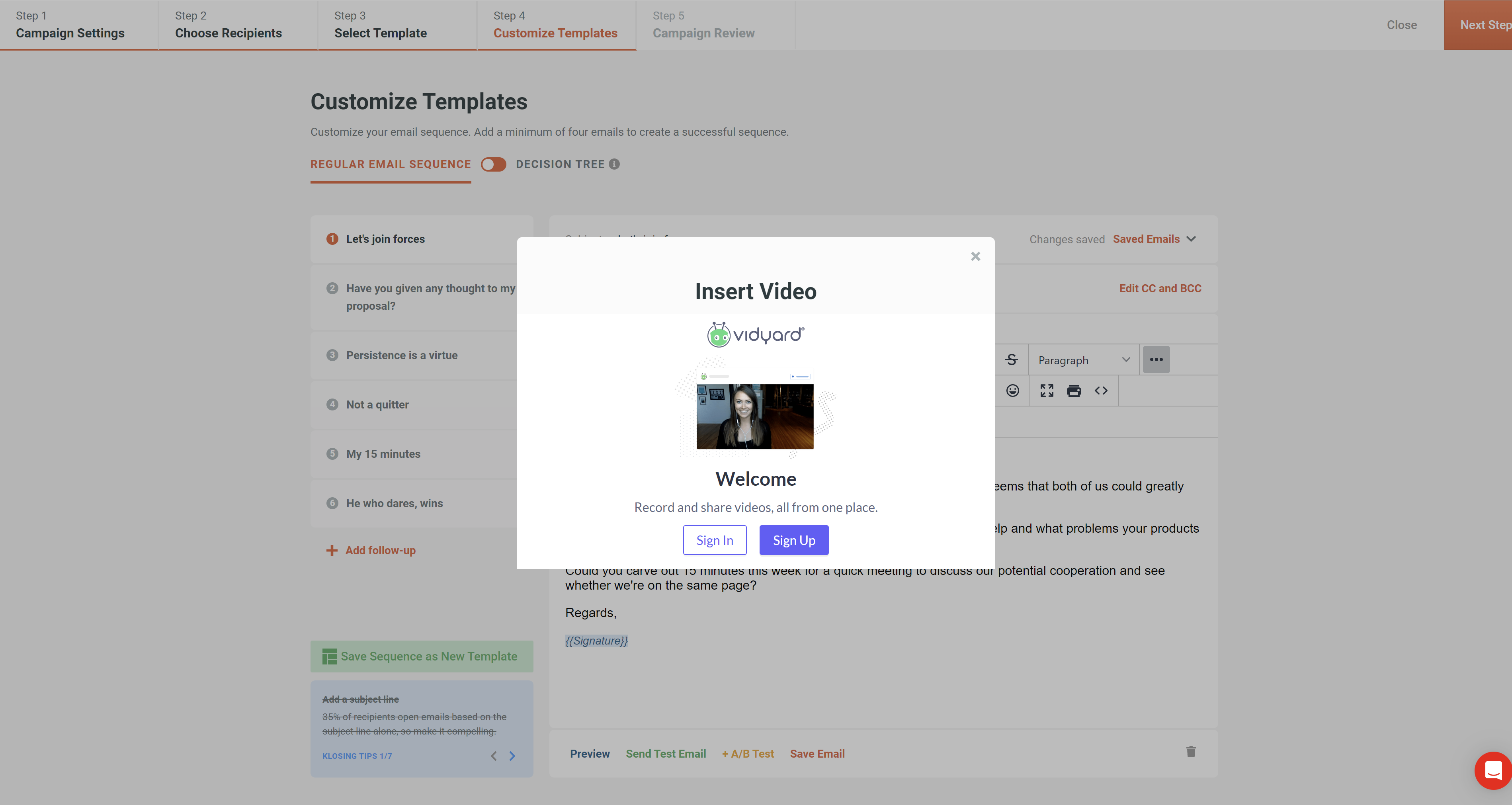Click the Next Step button
1512x805 pixels.
click(x=1478, y=25)
